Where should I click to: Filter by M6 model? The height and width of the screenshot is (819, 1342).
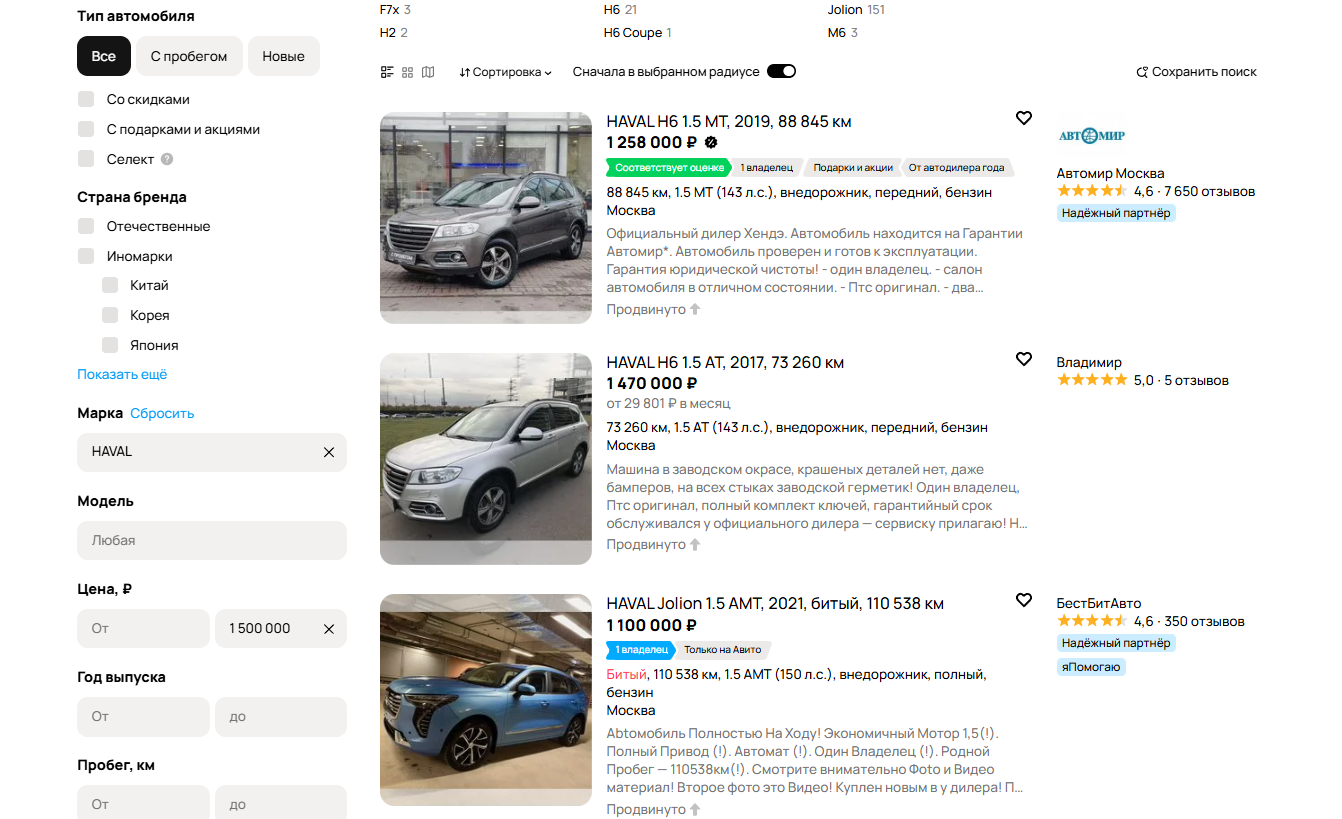837,33
